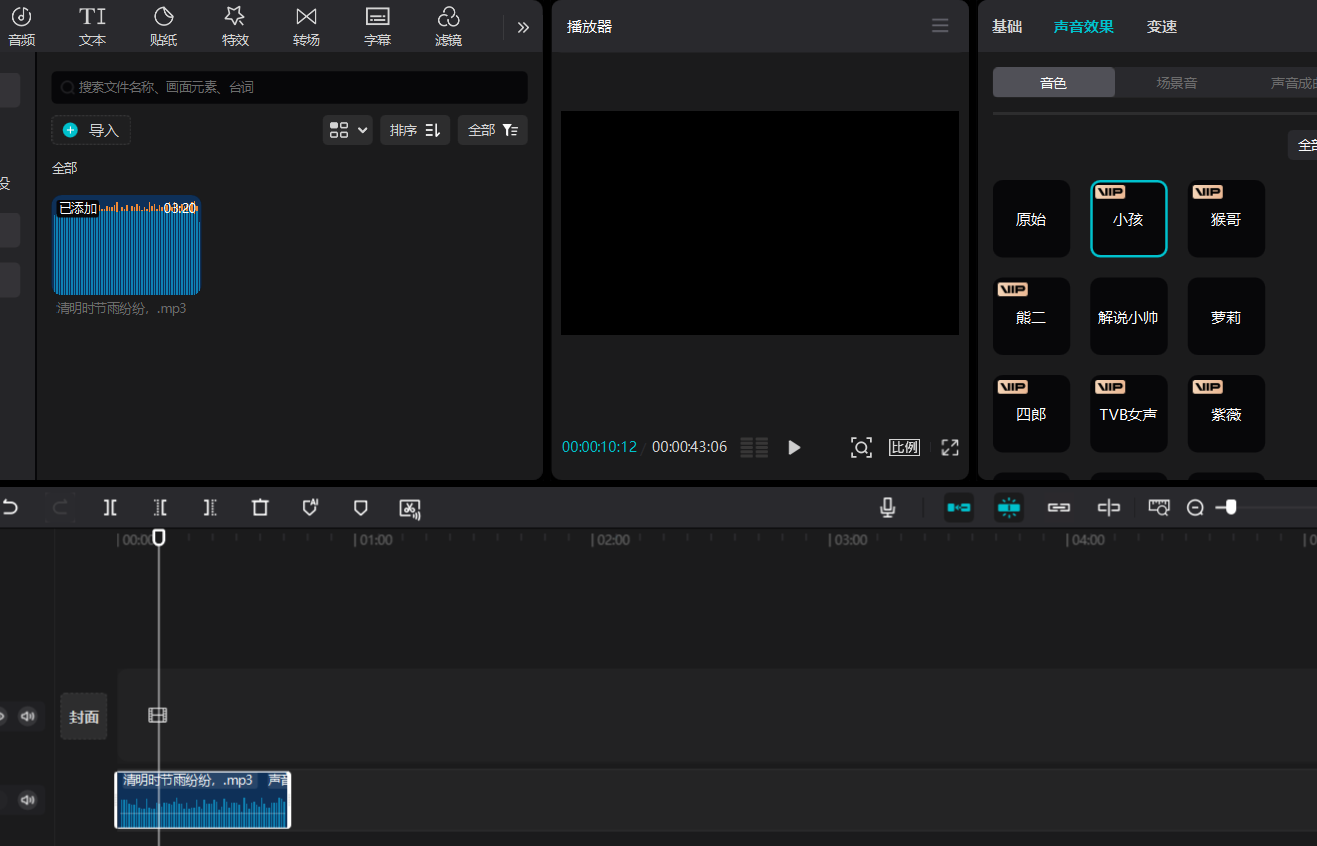Open the 排序 sort dropdown
Viewport: 1317px width, 846px height.
point(414,129)
